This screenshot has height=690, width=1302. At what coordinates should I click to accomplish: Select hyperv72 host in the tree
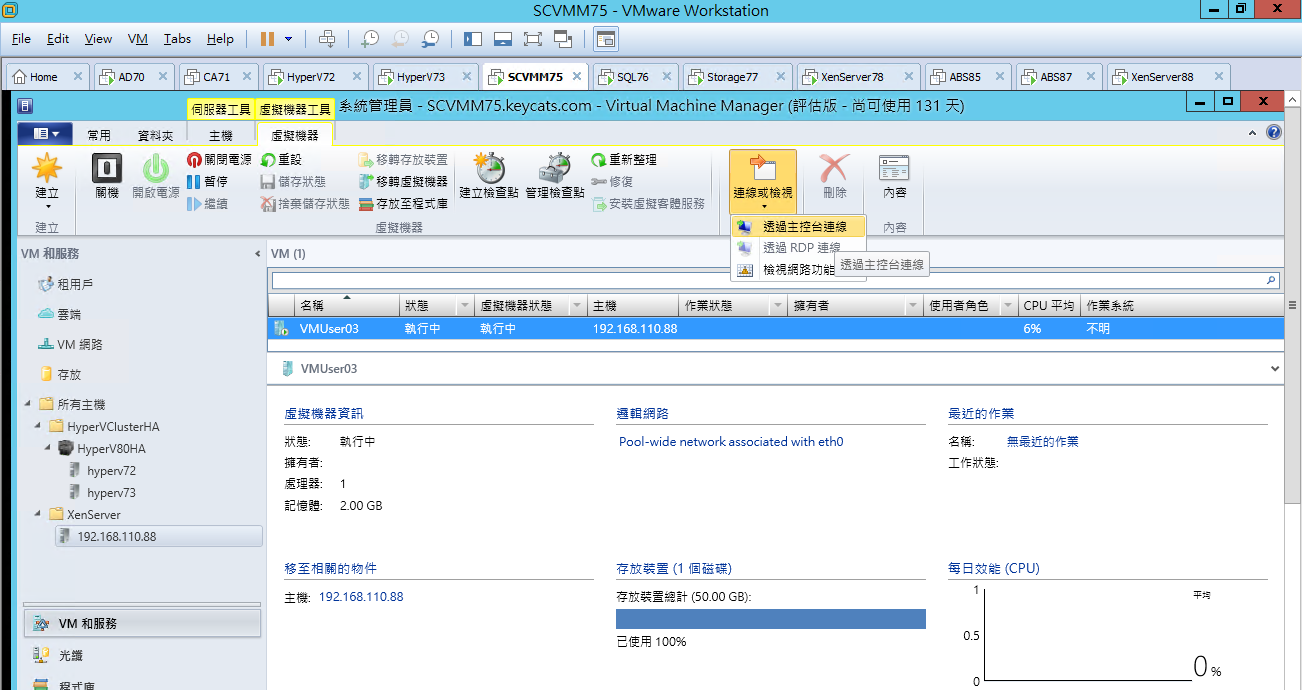click(x=111, y=471)
